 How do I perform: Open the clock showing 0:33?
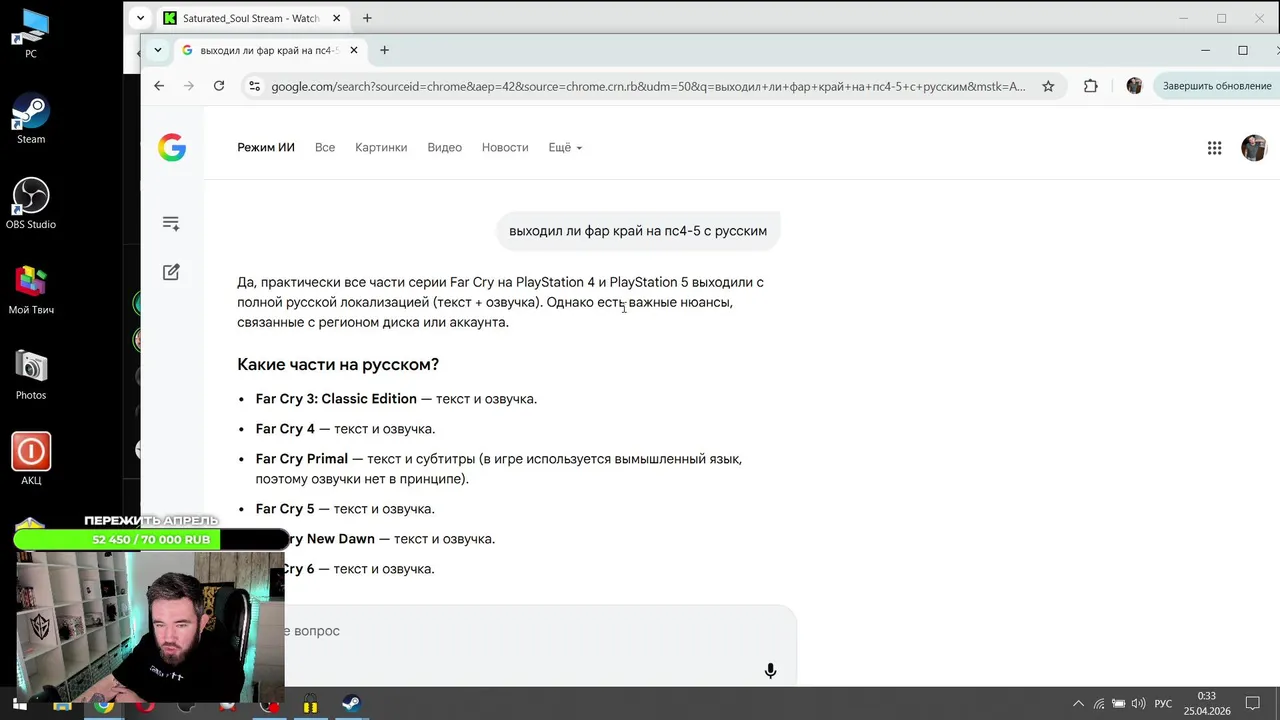pos(1206,703)
